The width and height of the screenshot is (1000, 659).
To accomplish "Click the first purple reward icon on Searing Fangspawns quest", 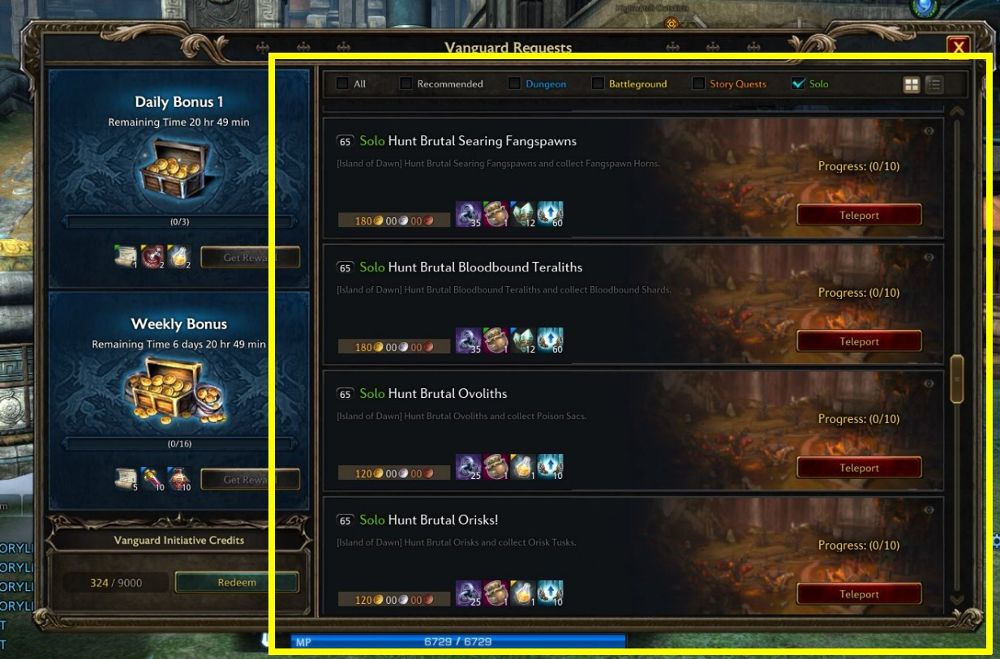I will click(468, 214).
